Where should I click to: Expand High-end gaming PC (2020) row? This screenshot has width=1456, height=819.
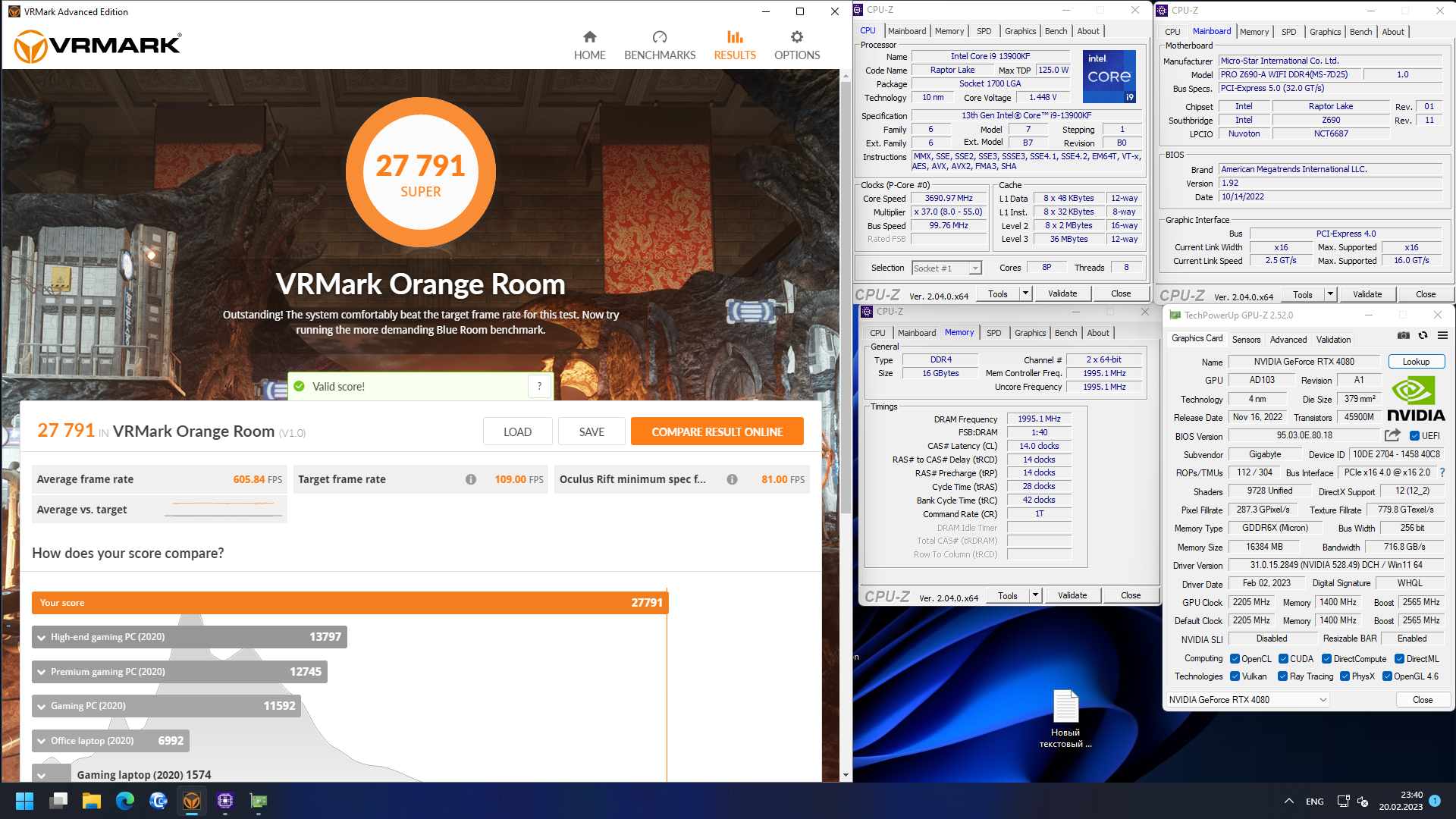pos(42,638)
